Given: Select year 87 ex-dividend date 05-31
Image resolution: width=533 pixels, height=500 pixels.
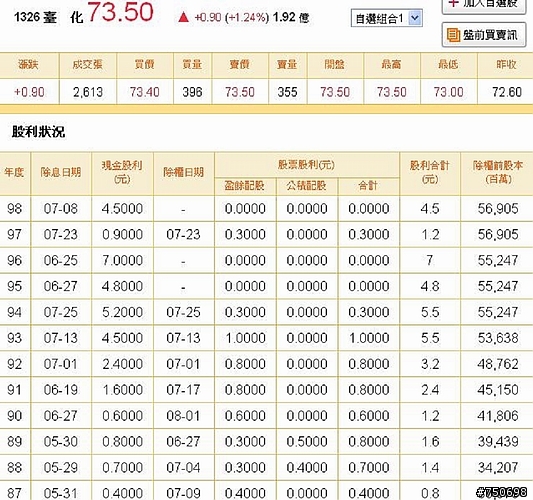Looking at the screenshot, I should [61, 493].
